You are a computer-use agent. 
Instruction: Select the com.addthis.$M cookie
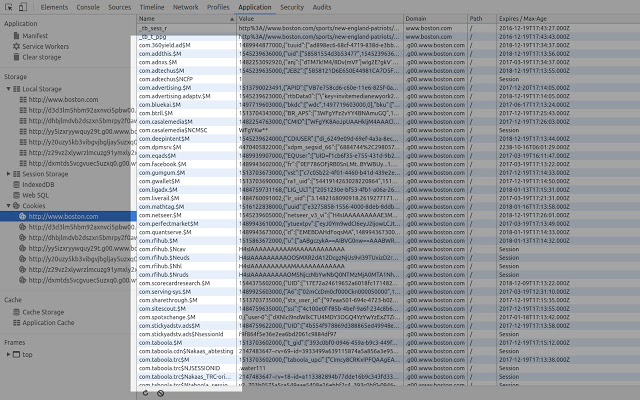click(x=160, y=54)
